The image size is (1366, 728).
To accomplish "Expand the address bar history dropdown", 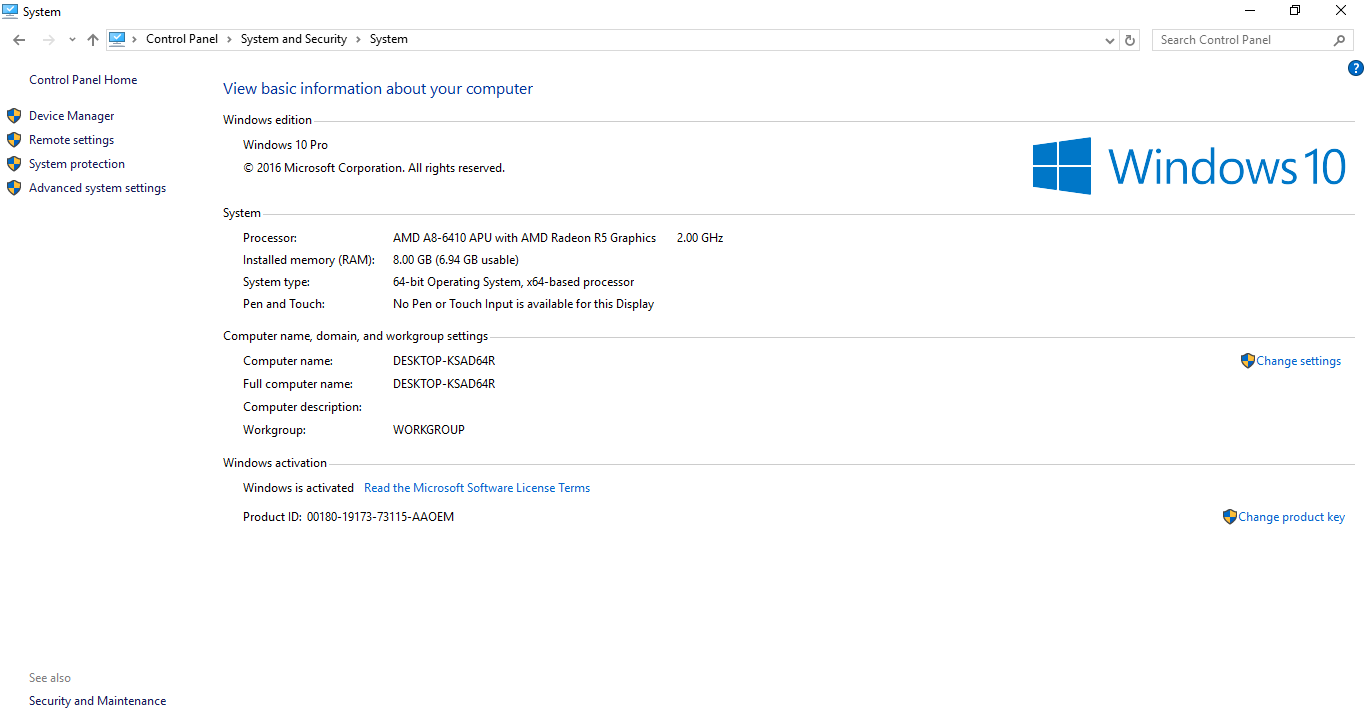I will pos(1110,40).
